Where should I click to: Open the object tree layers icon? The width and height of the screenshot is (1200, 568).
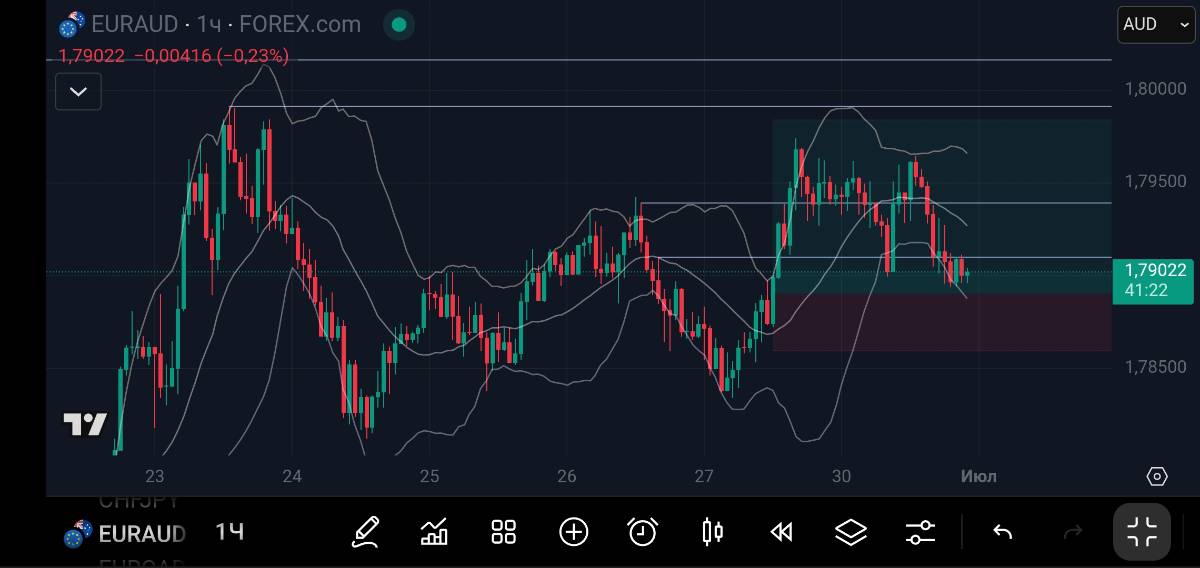tap(850, 531)
